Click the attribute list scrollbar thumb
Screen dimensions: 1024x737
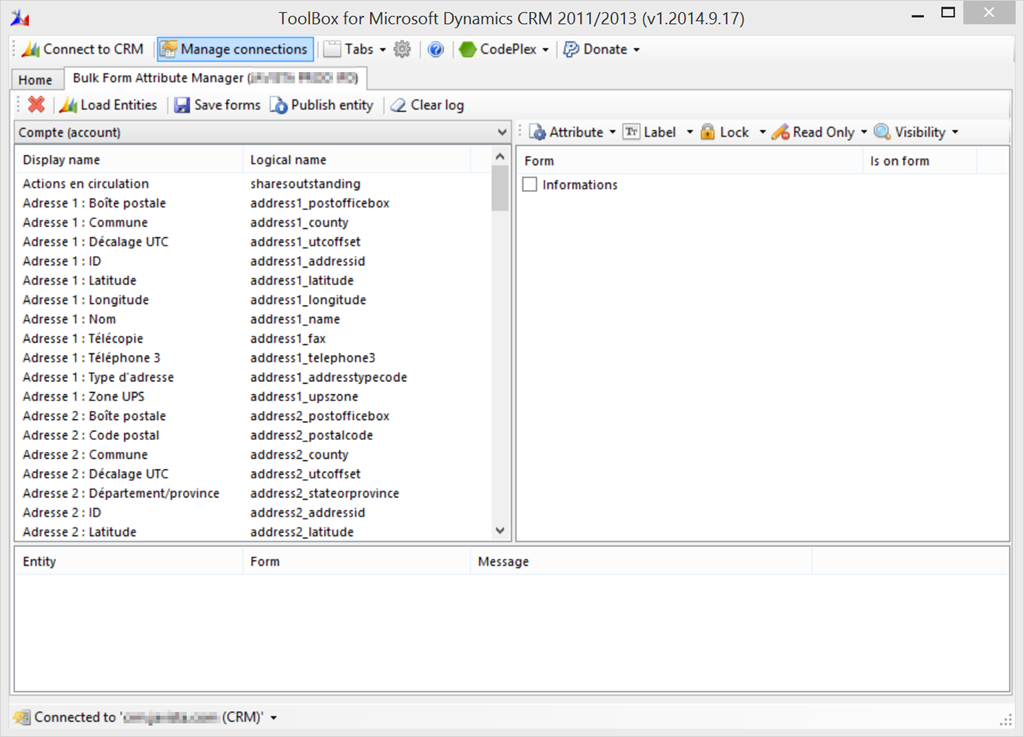coord(500,188)
